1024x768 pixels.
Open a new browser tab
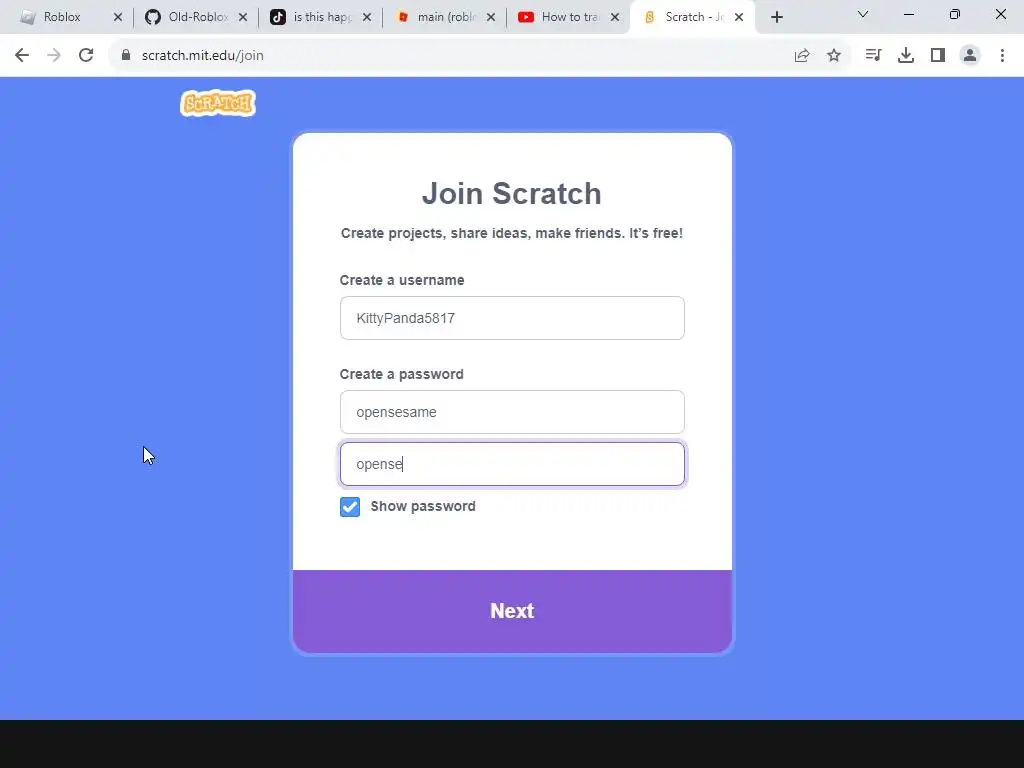(776, 17)
